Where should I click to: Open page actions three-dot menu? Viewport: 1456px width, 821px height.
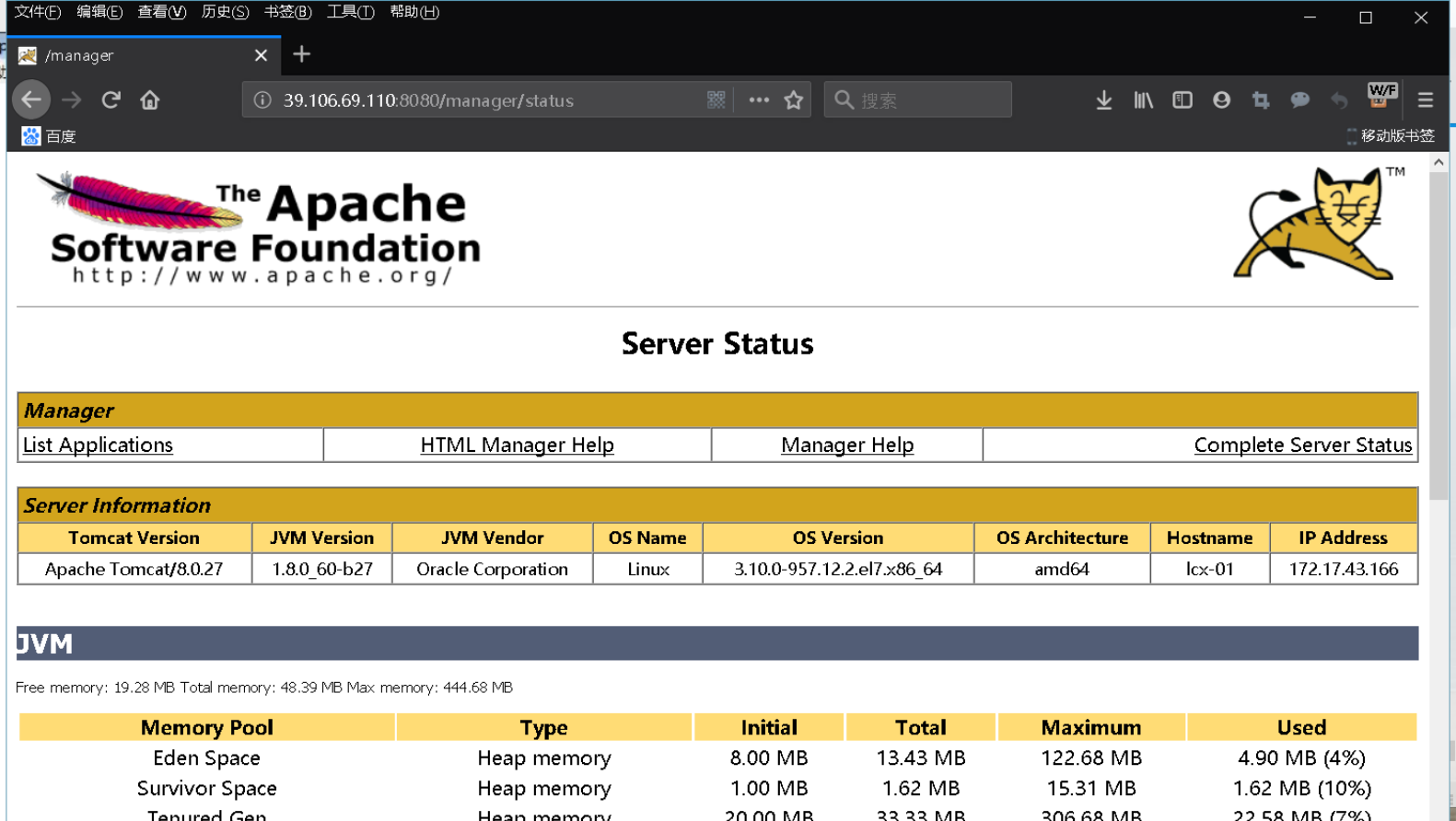[759, 99]
